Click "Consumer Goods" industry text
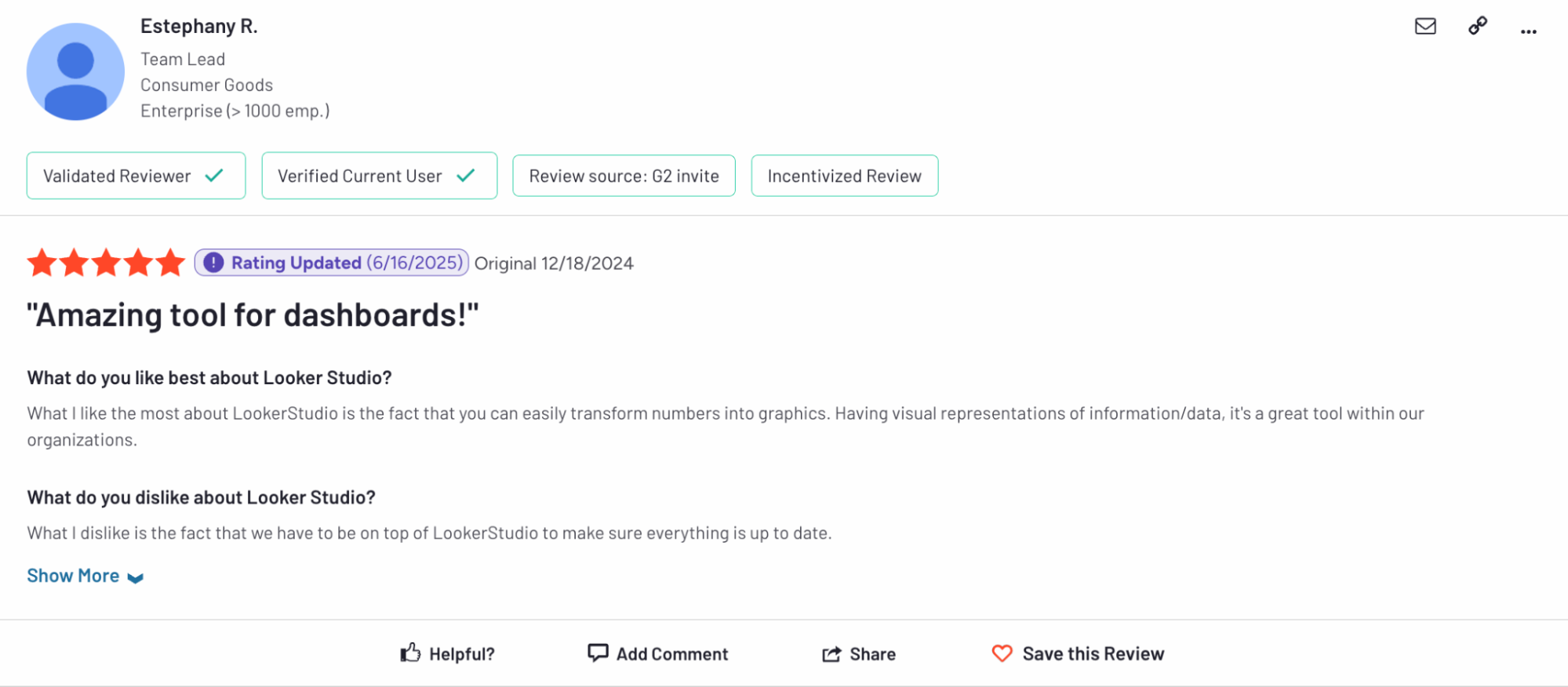1568x687 pixels. click(207, 85)
